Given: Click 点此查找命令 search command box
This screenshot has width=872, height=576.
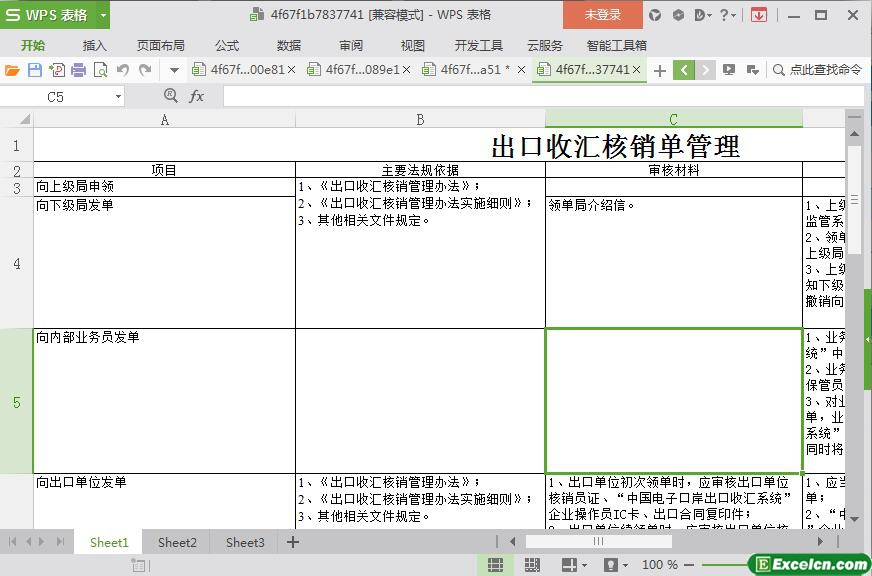Looking at the screenshot, I should click(817, 70).
